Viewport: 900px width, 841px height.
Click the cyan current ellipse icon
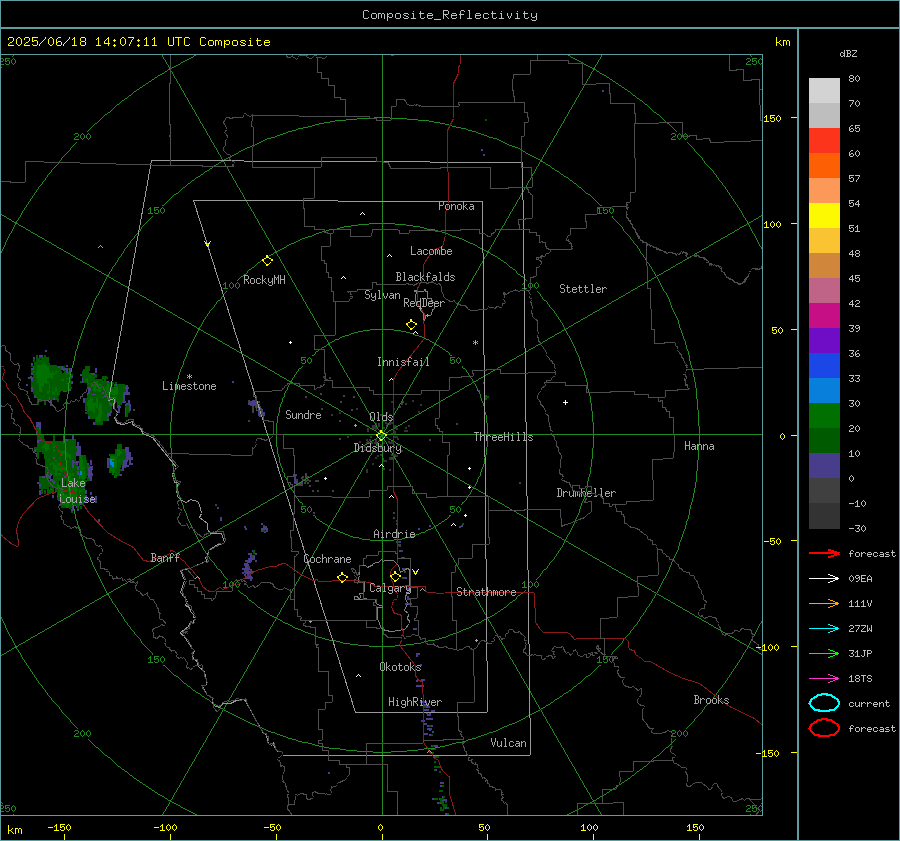(x=824, y=703)
